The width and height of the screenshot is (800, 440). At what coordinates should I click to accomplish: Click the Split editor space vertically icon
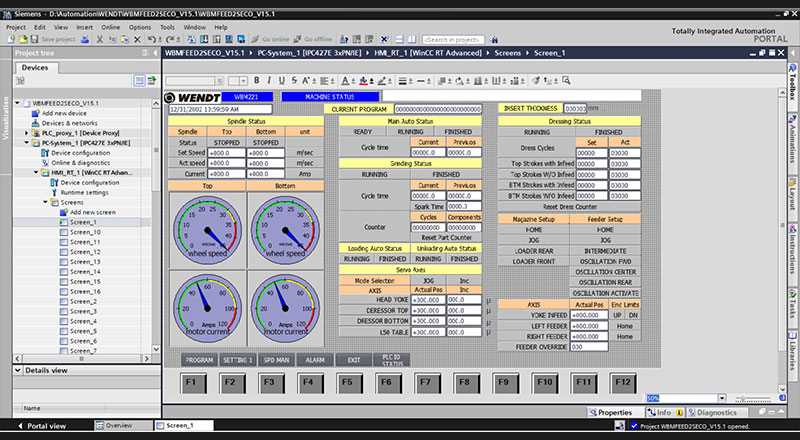[412, 39]
